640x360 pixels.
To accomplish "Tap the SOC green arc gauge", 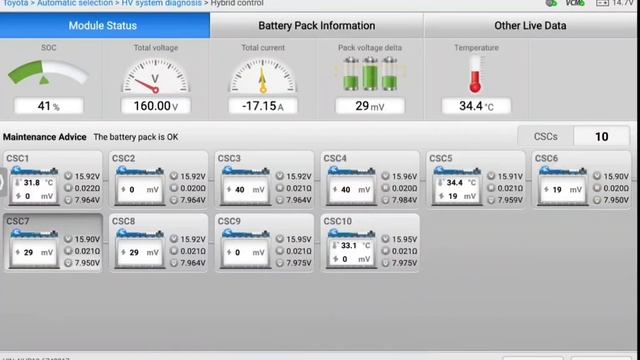I will coord(48,73).
